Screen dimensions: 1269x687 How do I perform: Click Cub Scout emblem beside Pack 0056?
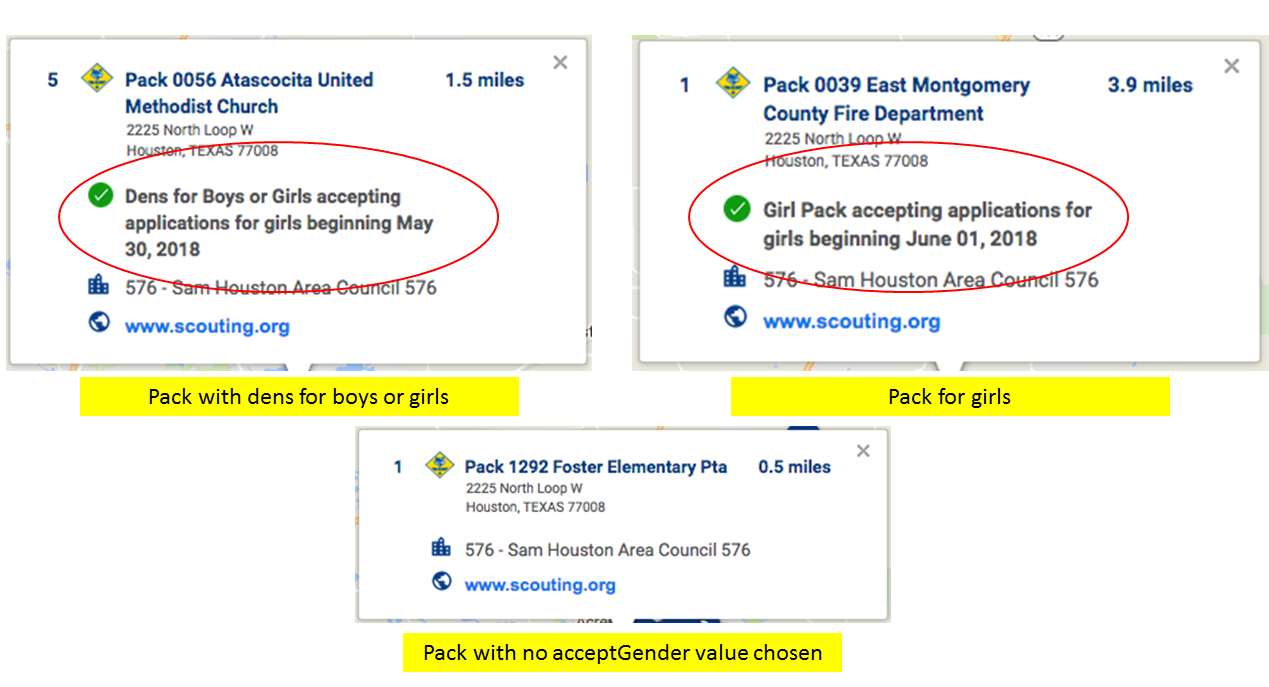pos(97,78)
